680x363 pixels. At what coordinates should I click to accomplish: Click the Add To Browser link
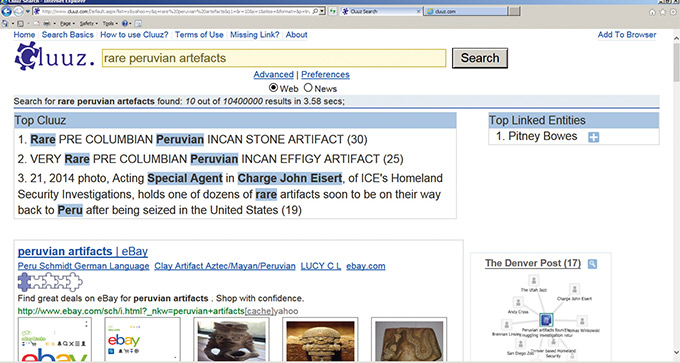pyautogui.click(x=627, y=35)
